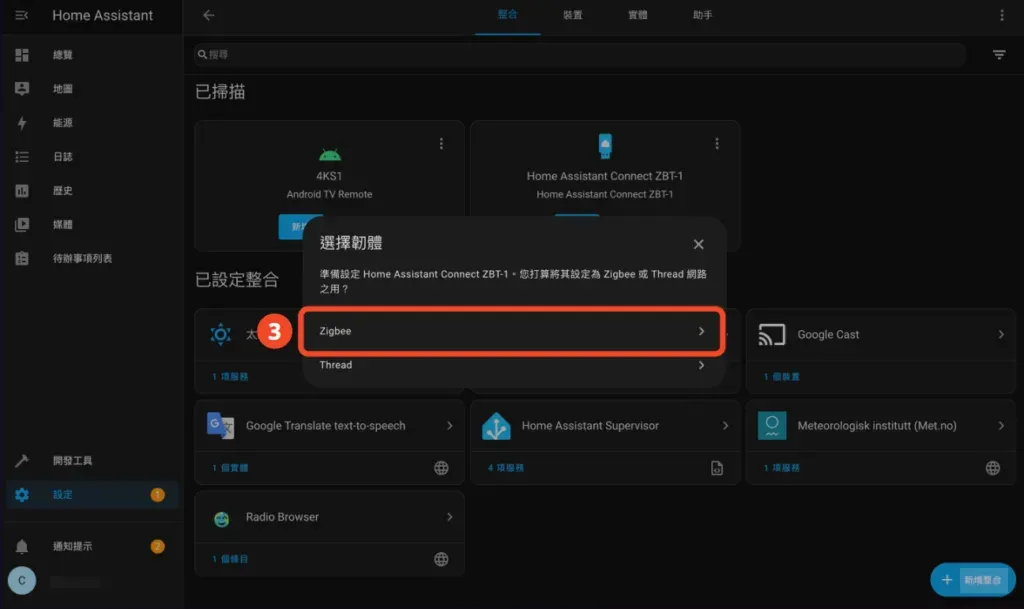Open the Overview (總覽) sidebar icon

click(x=20, y=54)
